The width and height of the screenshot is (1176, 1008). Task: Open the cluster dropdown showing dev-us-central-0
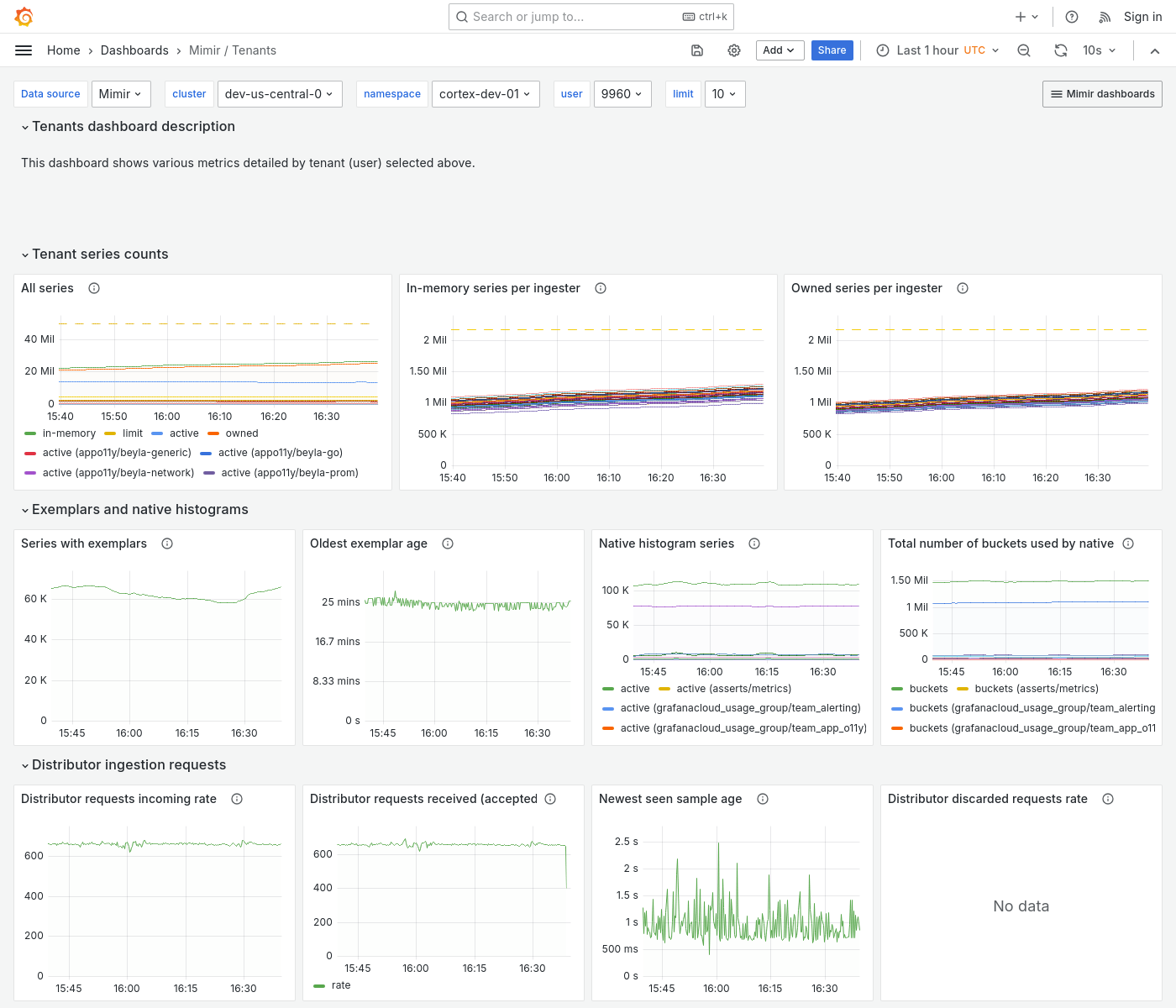click(280, 94)
